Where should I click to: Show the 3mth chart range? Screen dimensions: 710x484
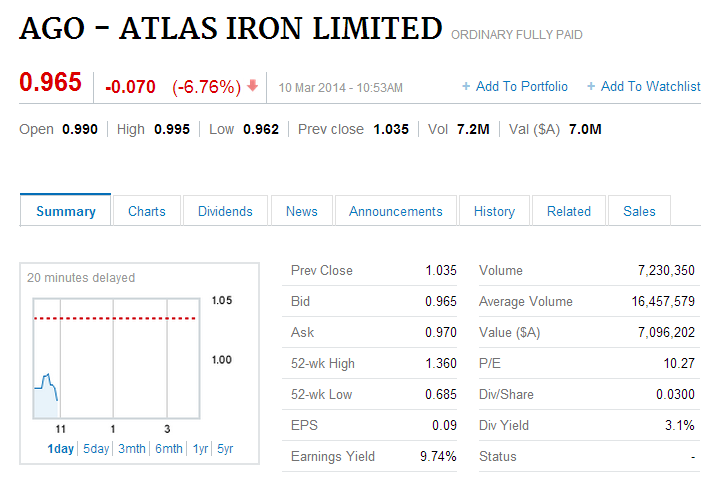pos(132,449)
